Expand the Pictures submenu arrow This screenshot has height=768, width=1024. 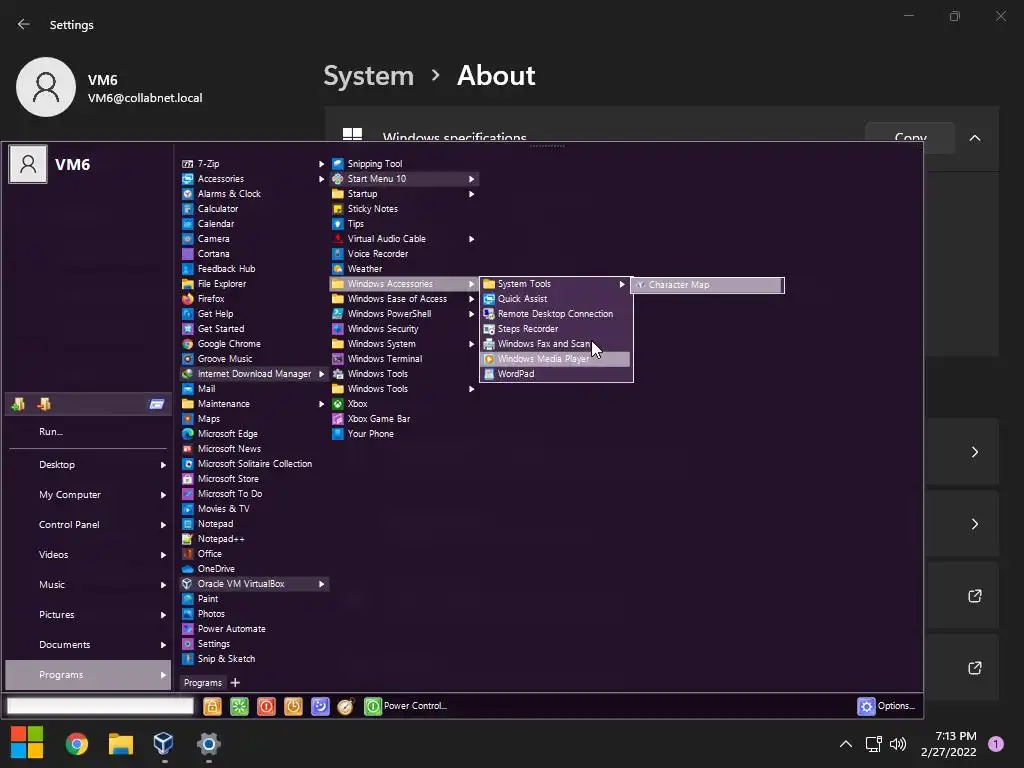163,615
